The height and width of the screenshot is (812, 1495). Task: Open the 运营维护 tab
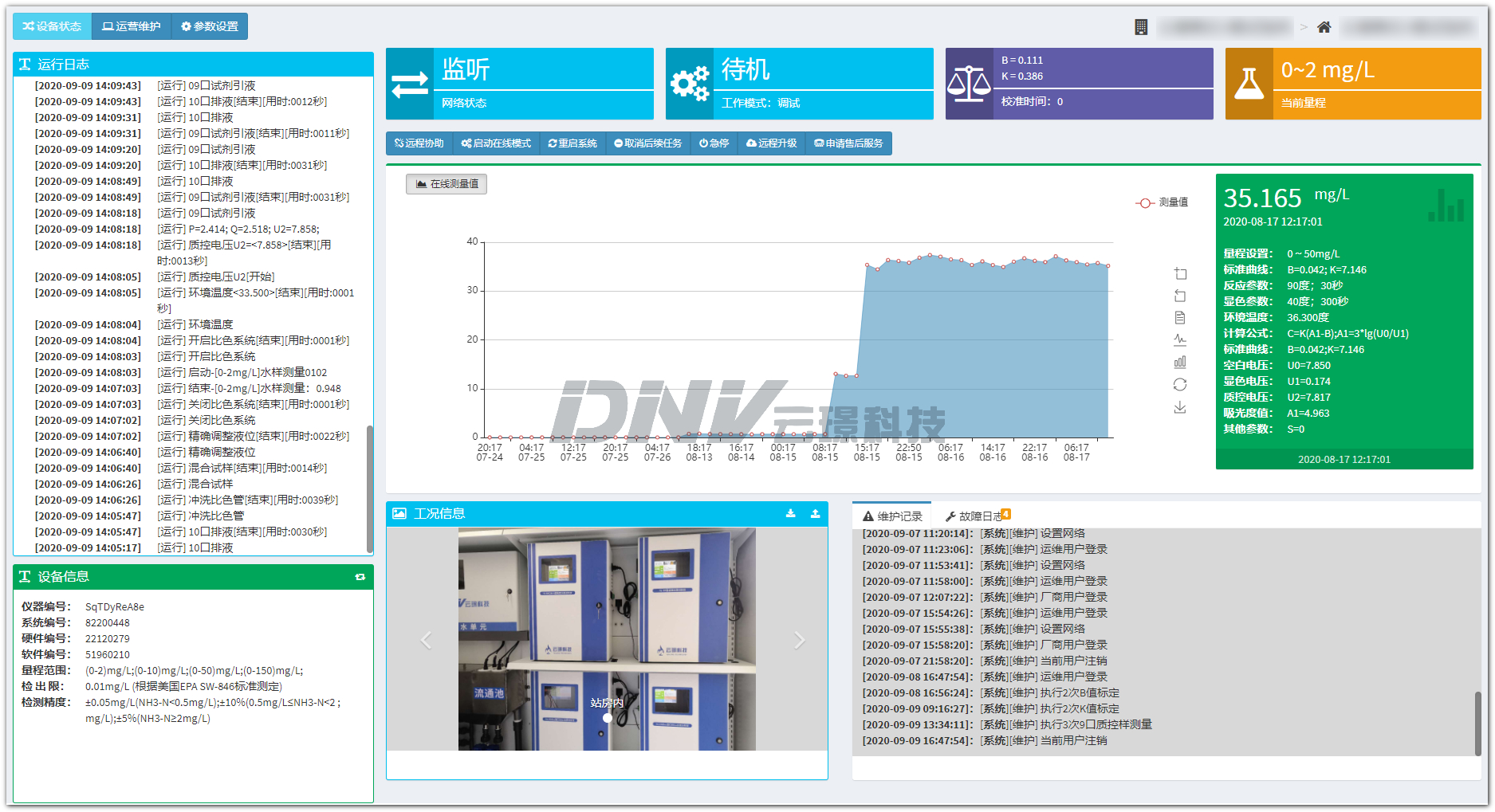(132, 26)
